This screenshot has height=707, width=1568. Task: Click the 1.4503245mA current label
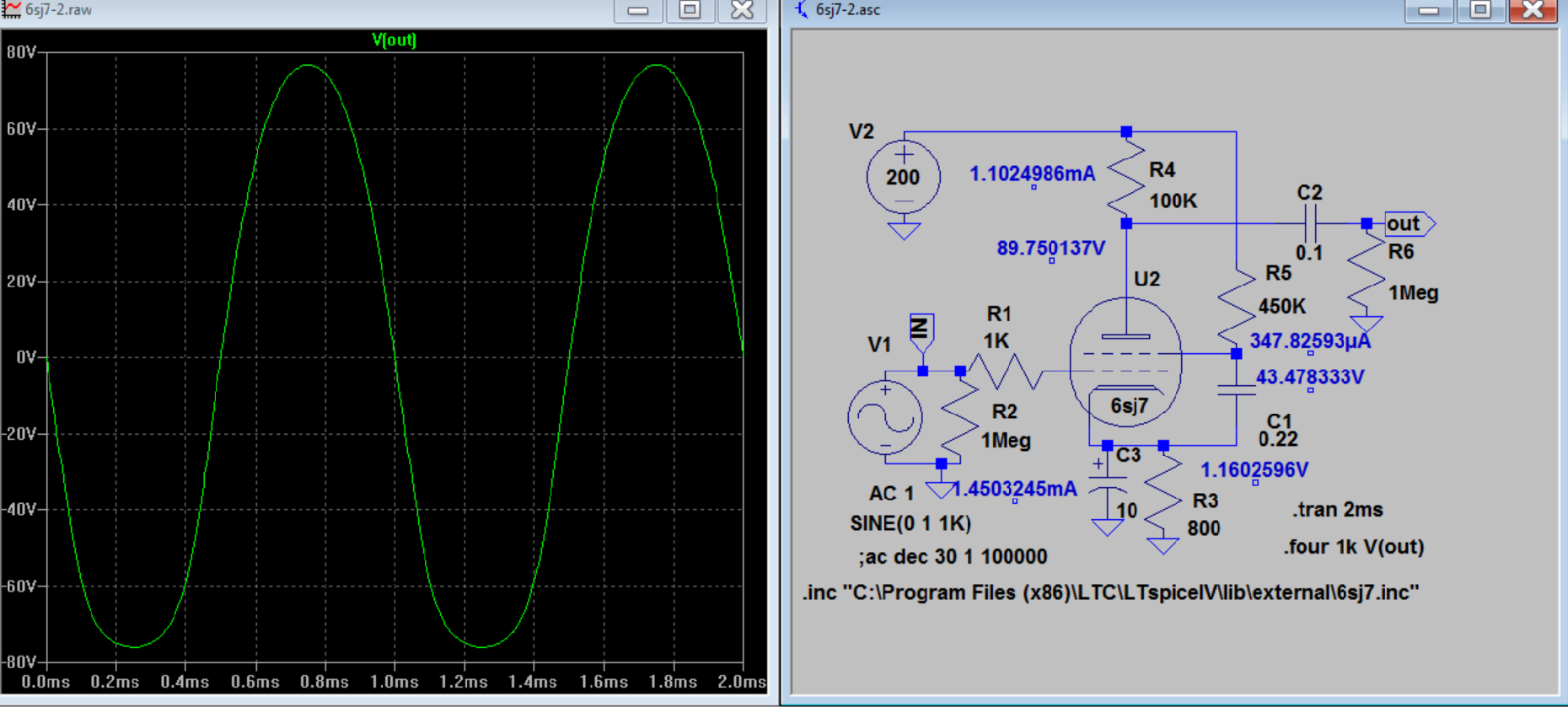(1015, 490)
